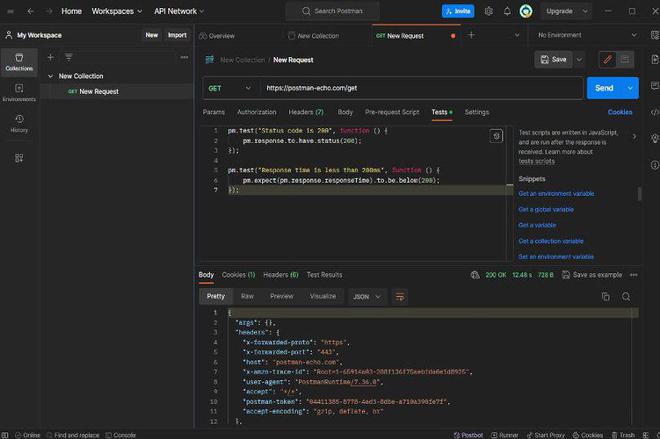
Task: Open the Environments sidebar panel
Action: pyautogui.click(x=19, y=91)
